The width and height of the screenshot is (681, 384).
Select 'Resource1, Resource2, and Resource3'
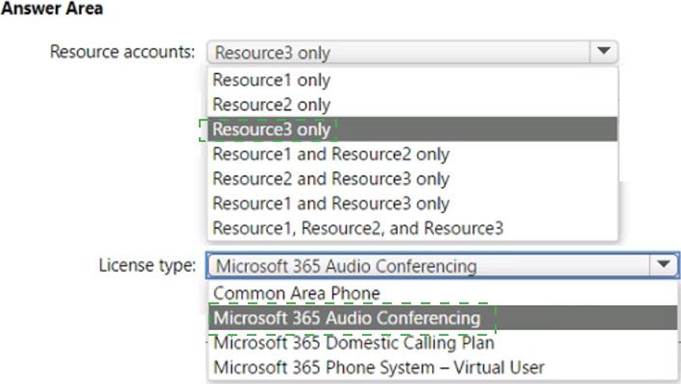413,228
